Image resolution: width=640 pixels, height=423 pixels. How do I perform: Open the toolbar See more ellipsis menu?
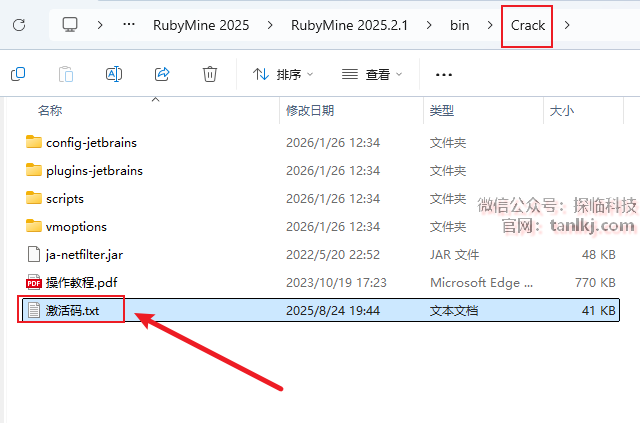pos(444,75)
